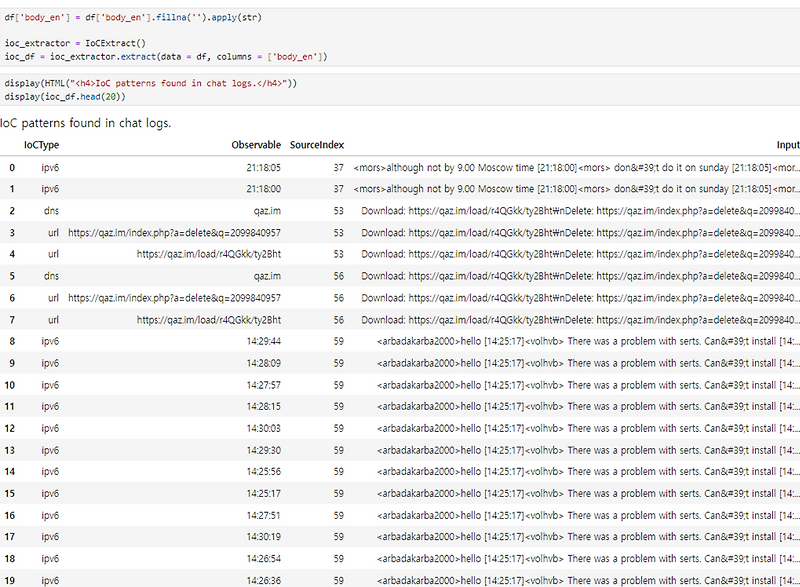
Task: Click the code cell containing IoCExtract()
Action: click(400, 37)
